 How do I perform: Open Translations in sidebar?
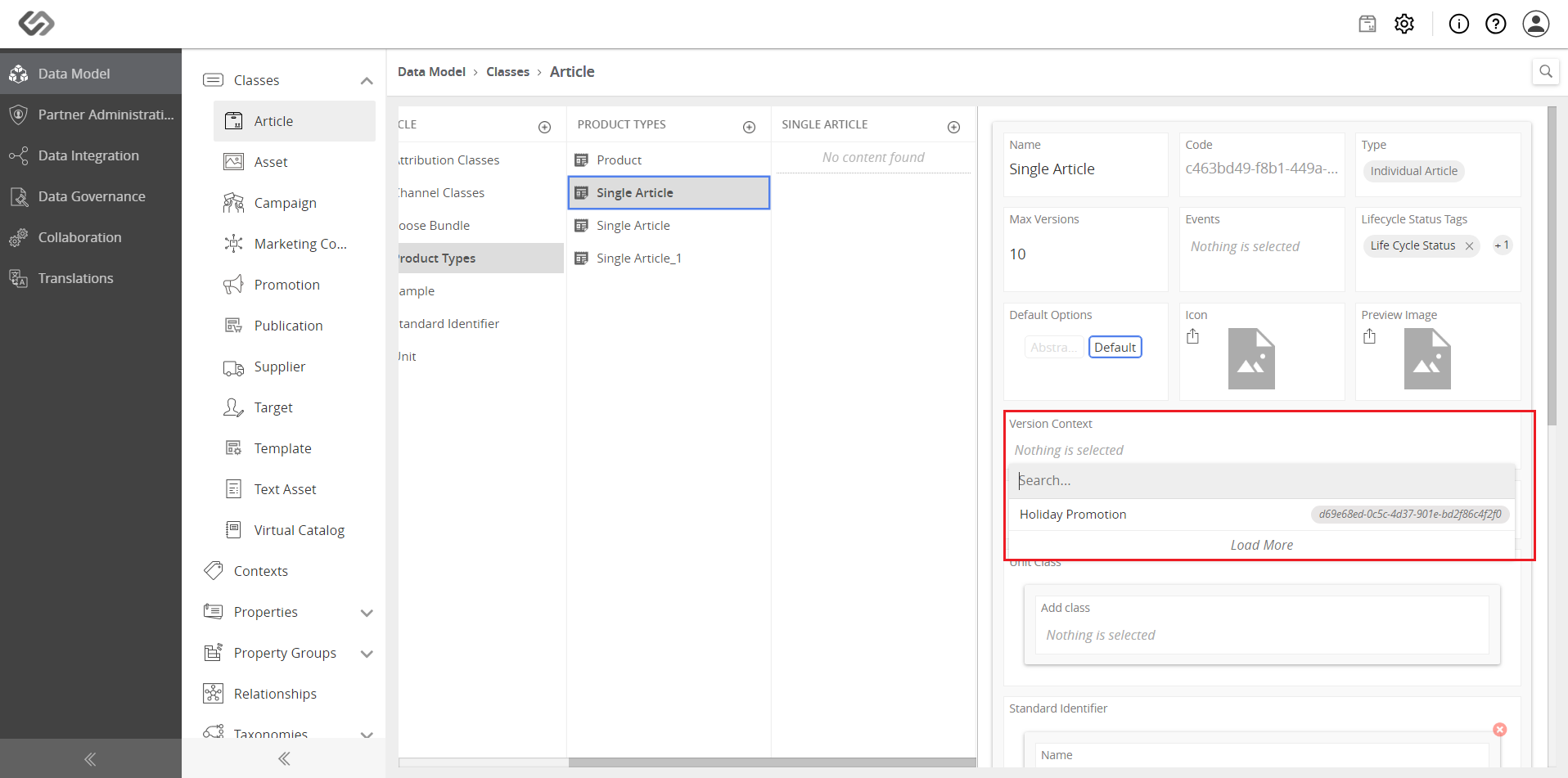point(91,278)
